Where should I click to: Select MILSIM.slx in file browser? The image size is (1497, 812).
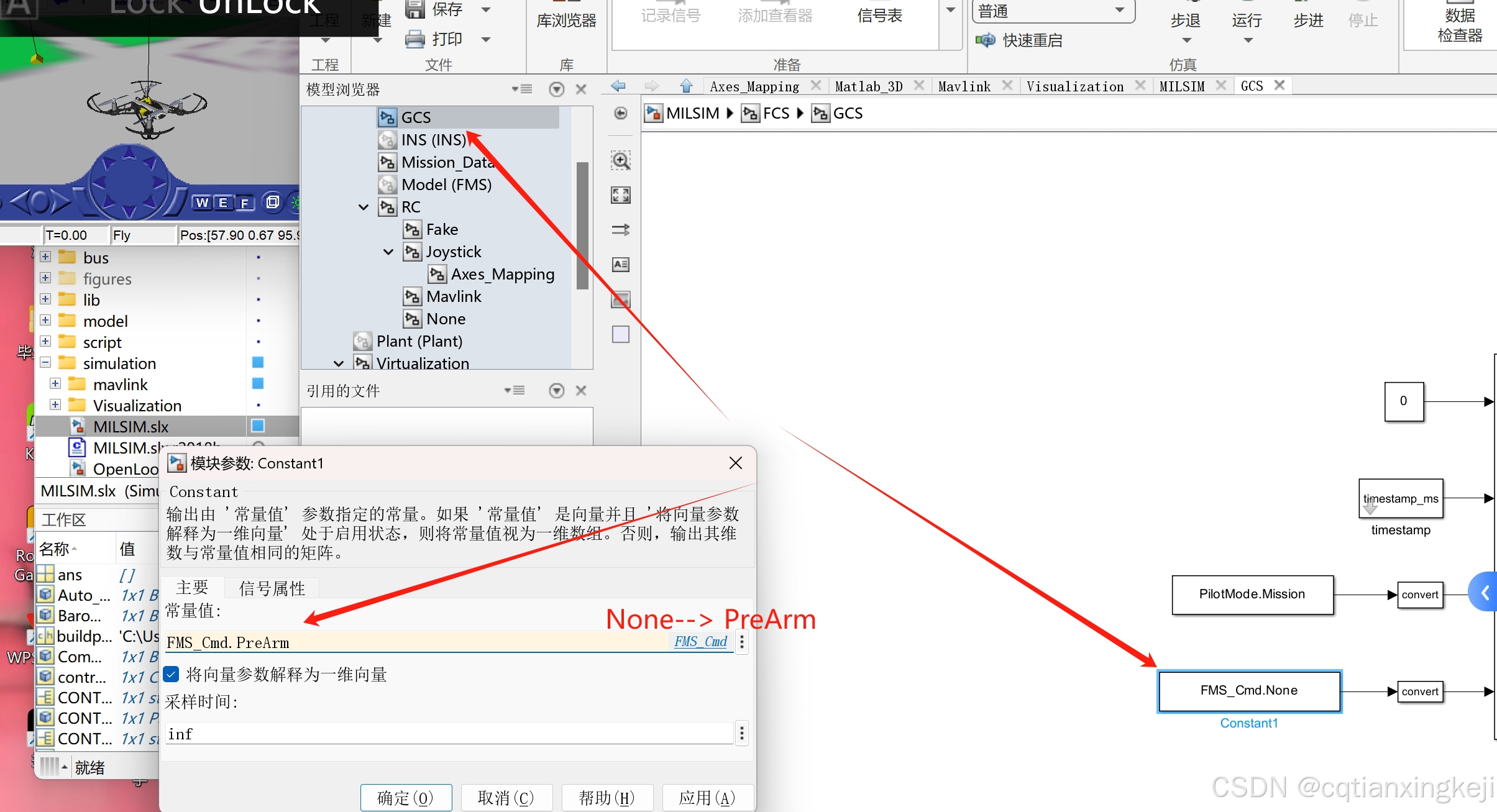point(130,426)
